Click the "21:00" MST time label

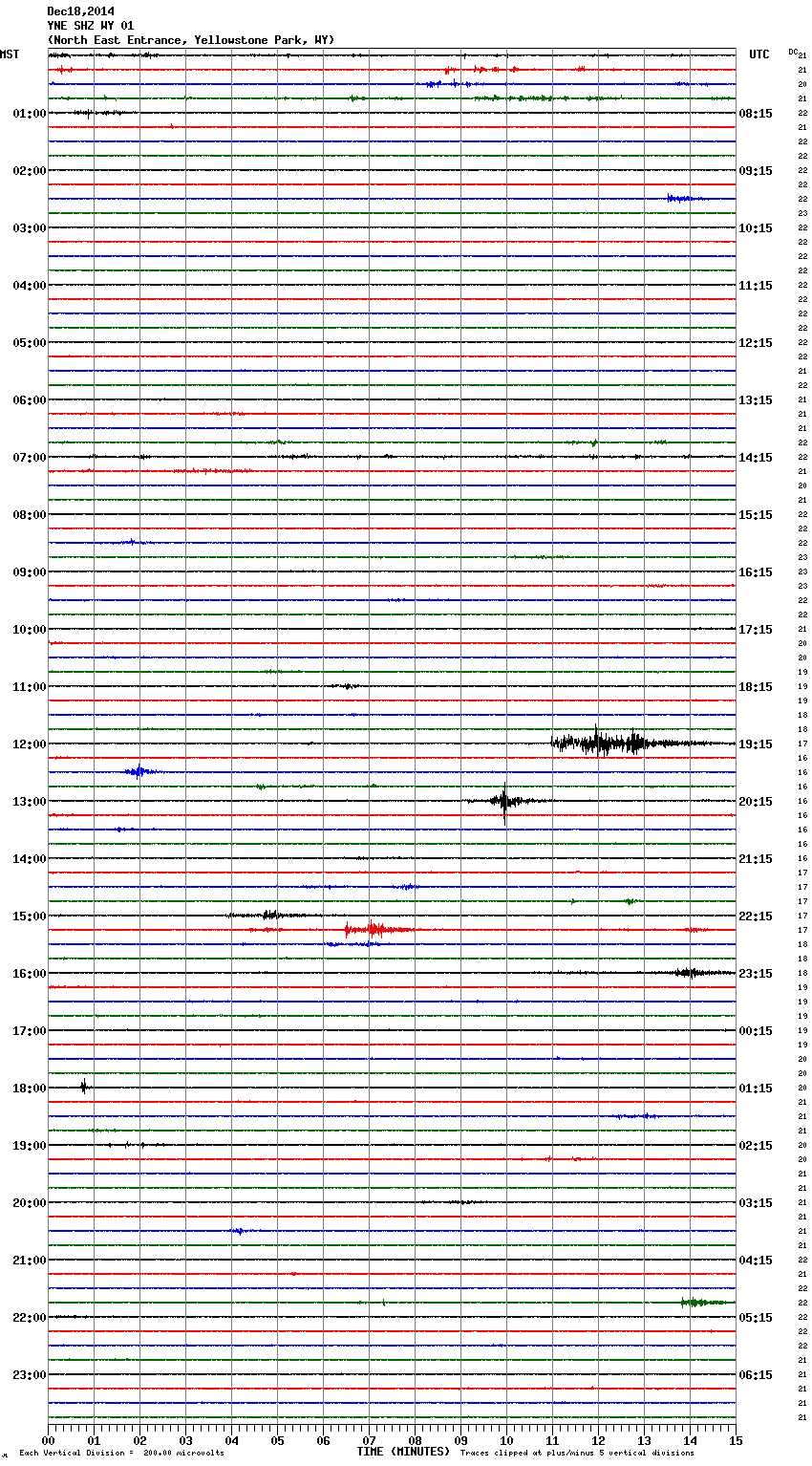[30, 1261]
